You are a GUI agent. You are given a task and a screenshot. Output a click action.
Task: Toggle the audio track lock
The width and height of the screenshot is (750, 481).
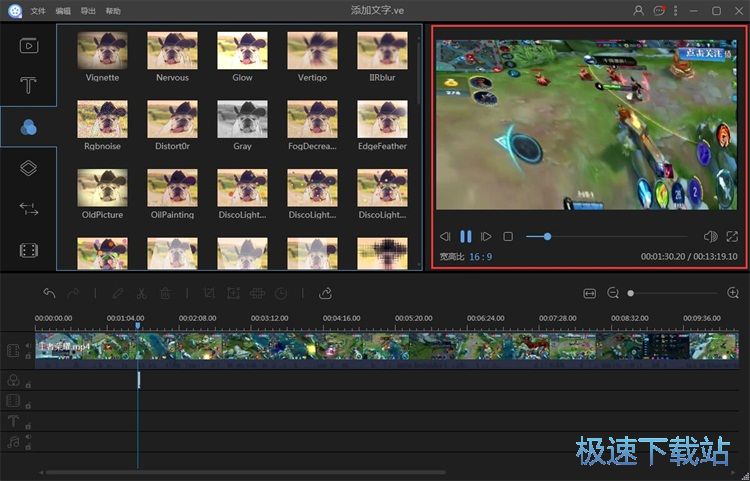tap(28, 447)
